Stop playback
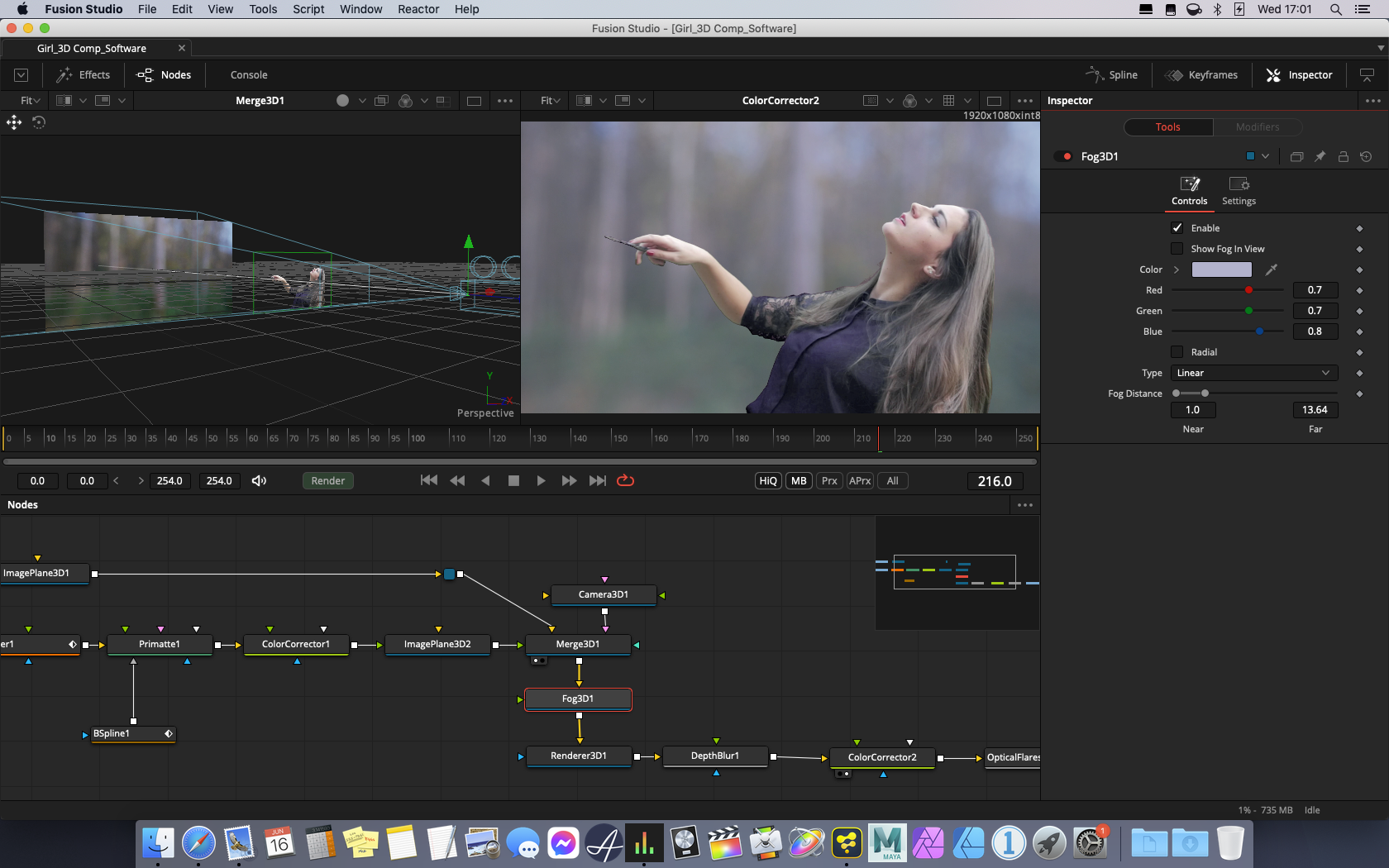 click(x=513, y=481)
